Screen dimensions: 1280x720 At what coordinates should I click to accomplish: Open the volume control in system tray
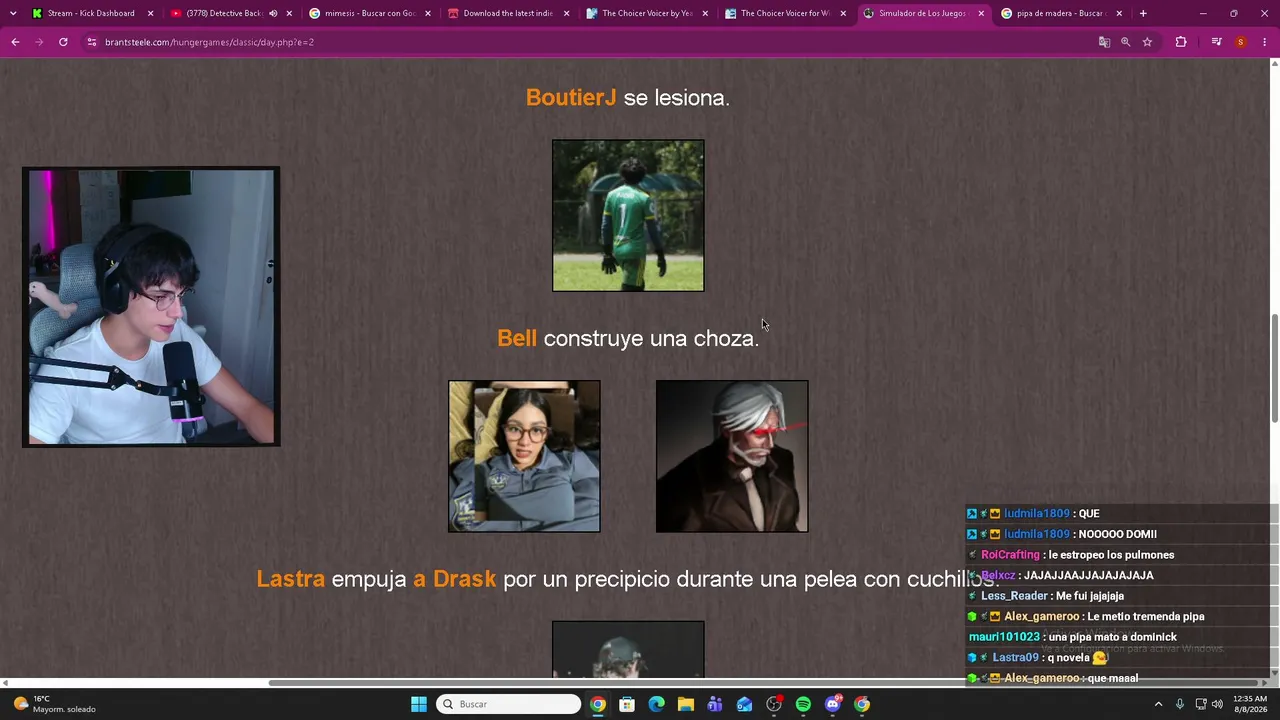click(x=1217, y=704)
